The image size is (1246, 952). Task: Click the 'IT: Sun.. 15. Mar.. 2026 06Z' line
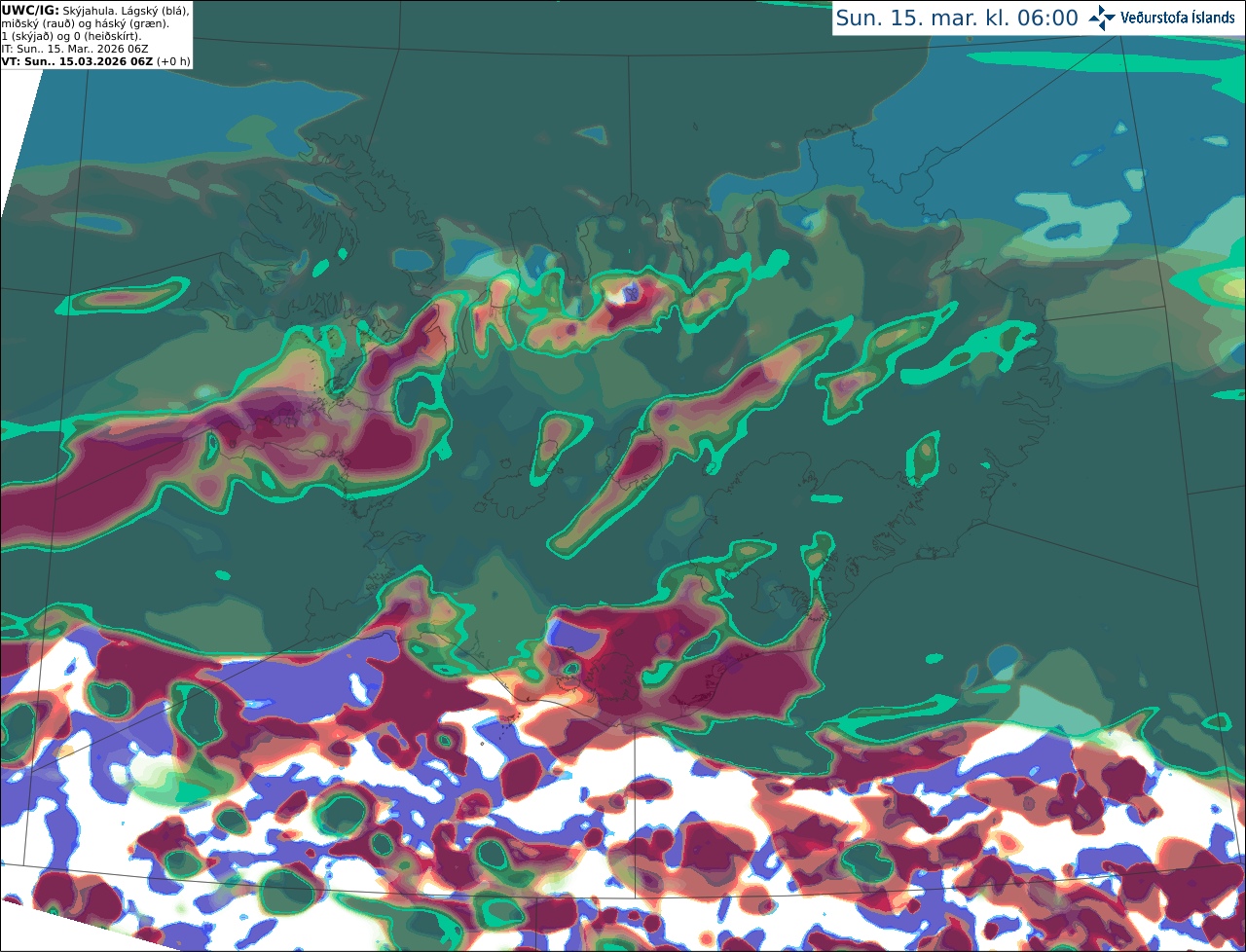point(75,49)
